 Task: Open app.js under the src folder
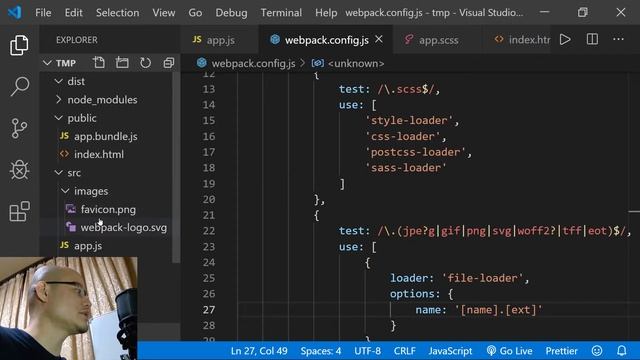pyautogui.click(x=88, y=246)
